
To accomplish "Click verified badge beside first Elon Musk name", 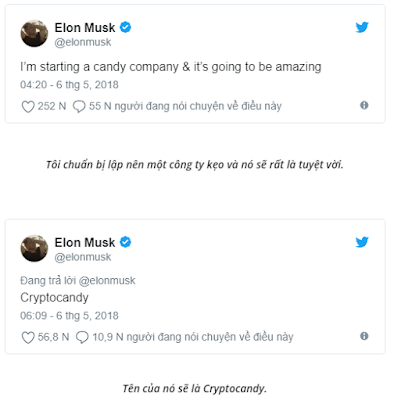I will [x=125, y=27].
